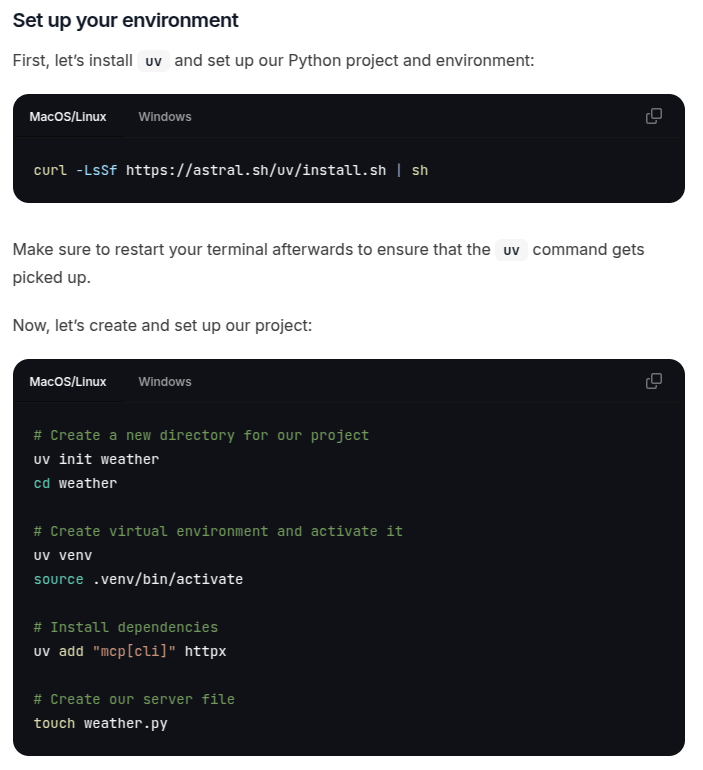Click the uv inline code in first paragraph
703x770 pixels.
153,61
